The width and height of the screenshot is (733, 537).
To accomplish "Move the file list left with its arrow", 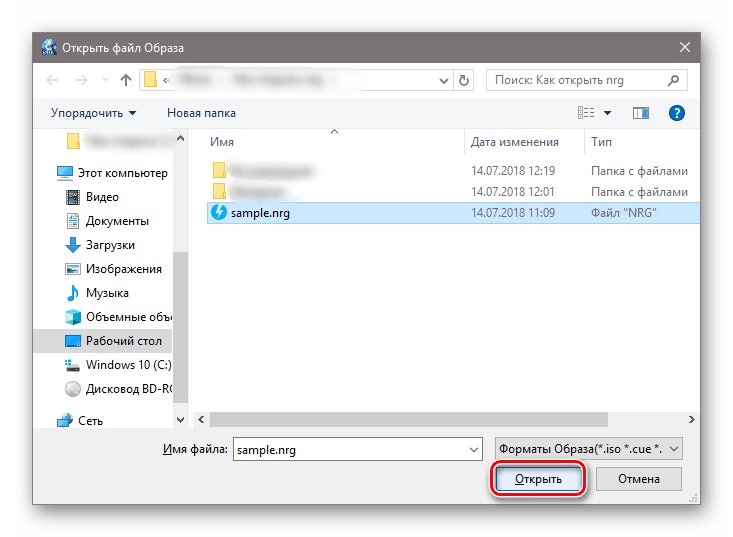I will pyautogui.click(x=201, y=420).
